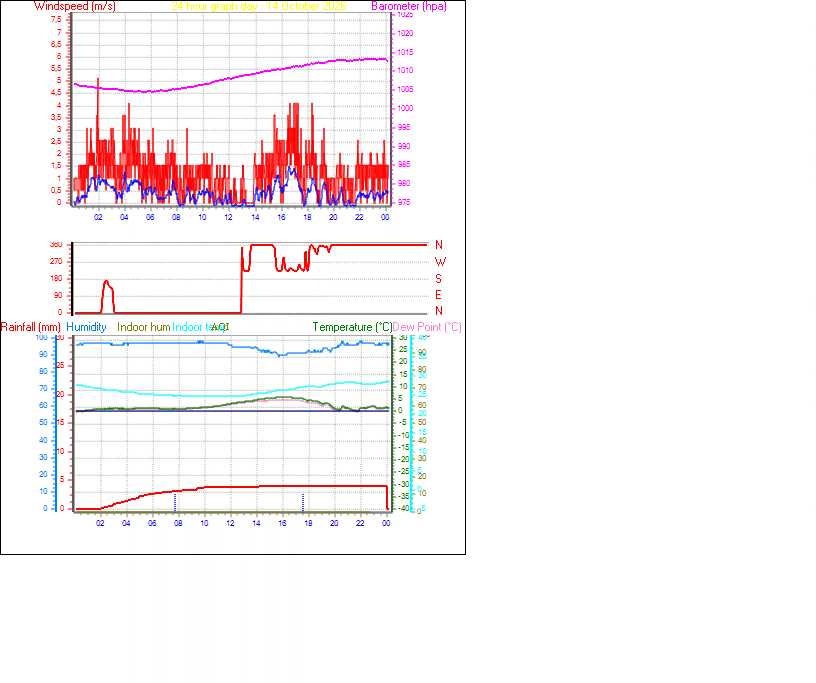
Task: Click the '1000' barometer axis value
Action: [x=405, y=108]
